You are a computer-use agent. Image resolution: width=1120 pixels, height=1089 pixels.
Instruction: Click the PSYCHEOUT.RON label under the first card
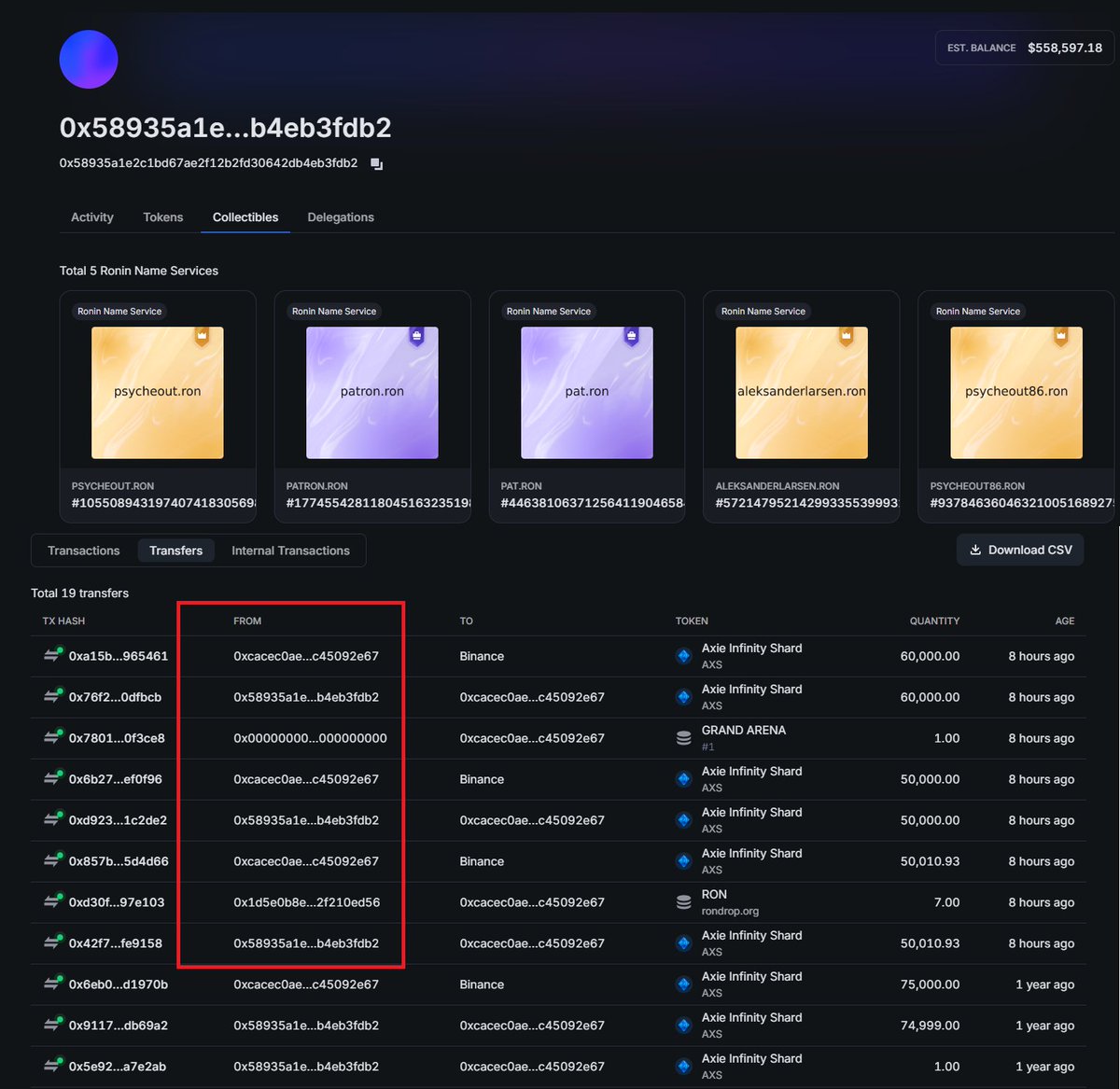(x=113, y=486)
